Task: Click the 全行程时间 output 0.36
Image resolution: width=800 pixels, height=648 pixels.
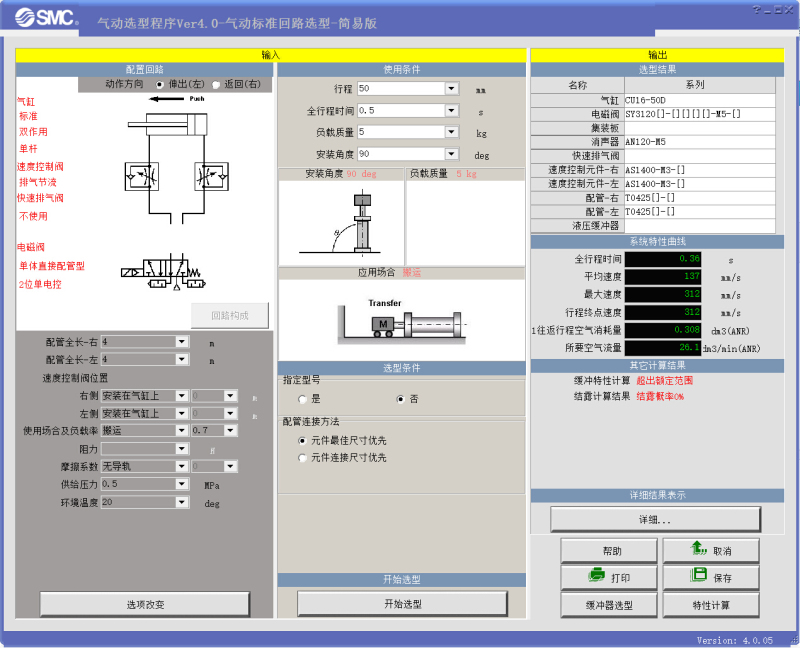Action: 663,259
